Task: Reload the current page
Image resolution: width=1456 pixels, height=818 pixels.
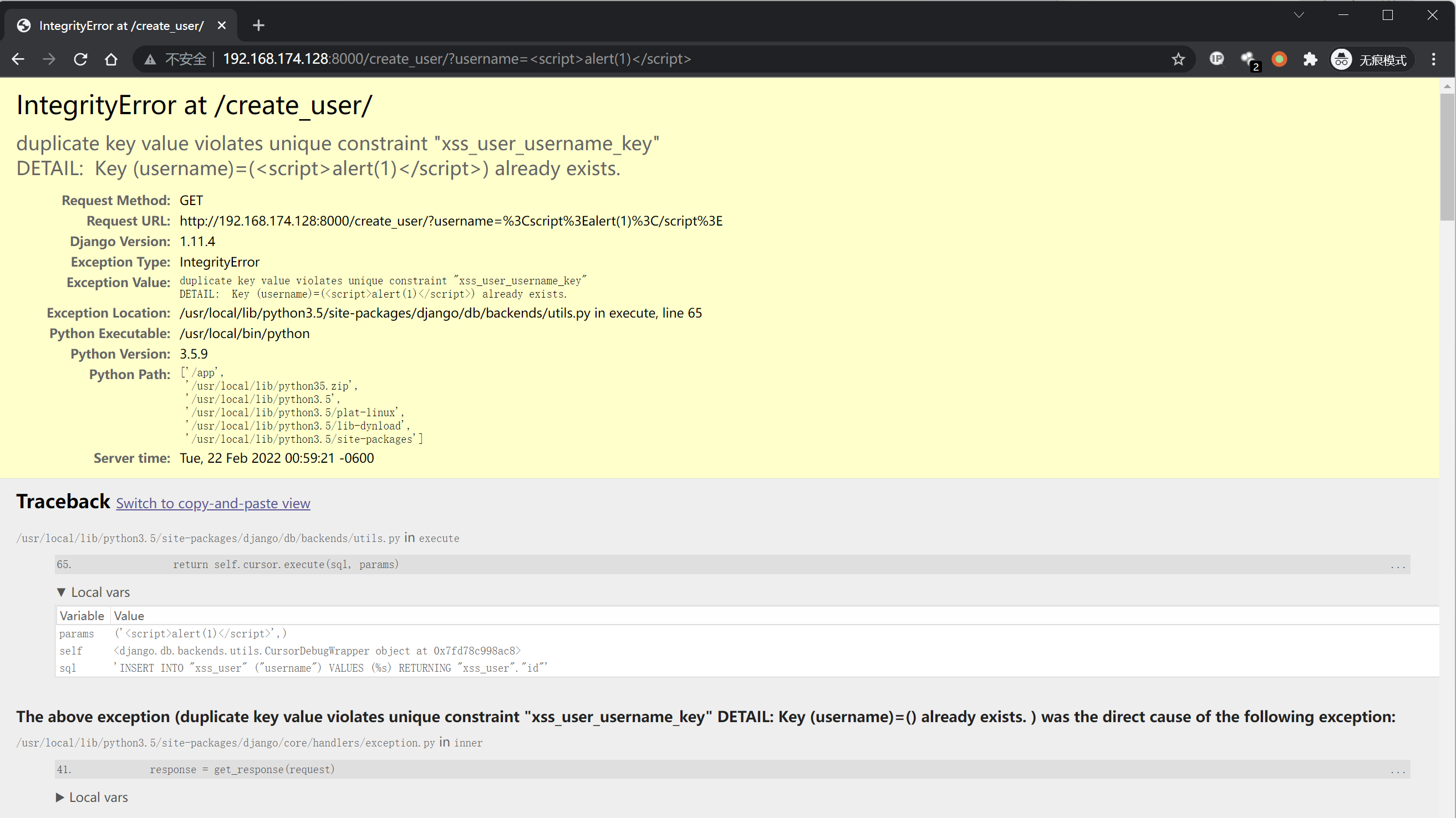Action: (x=80, y=59)
